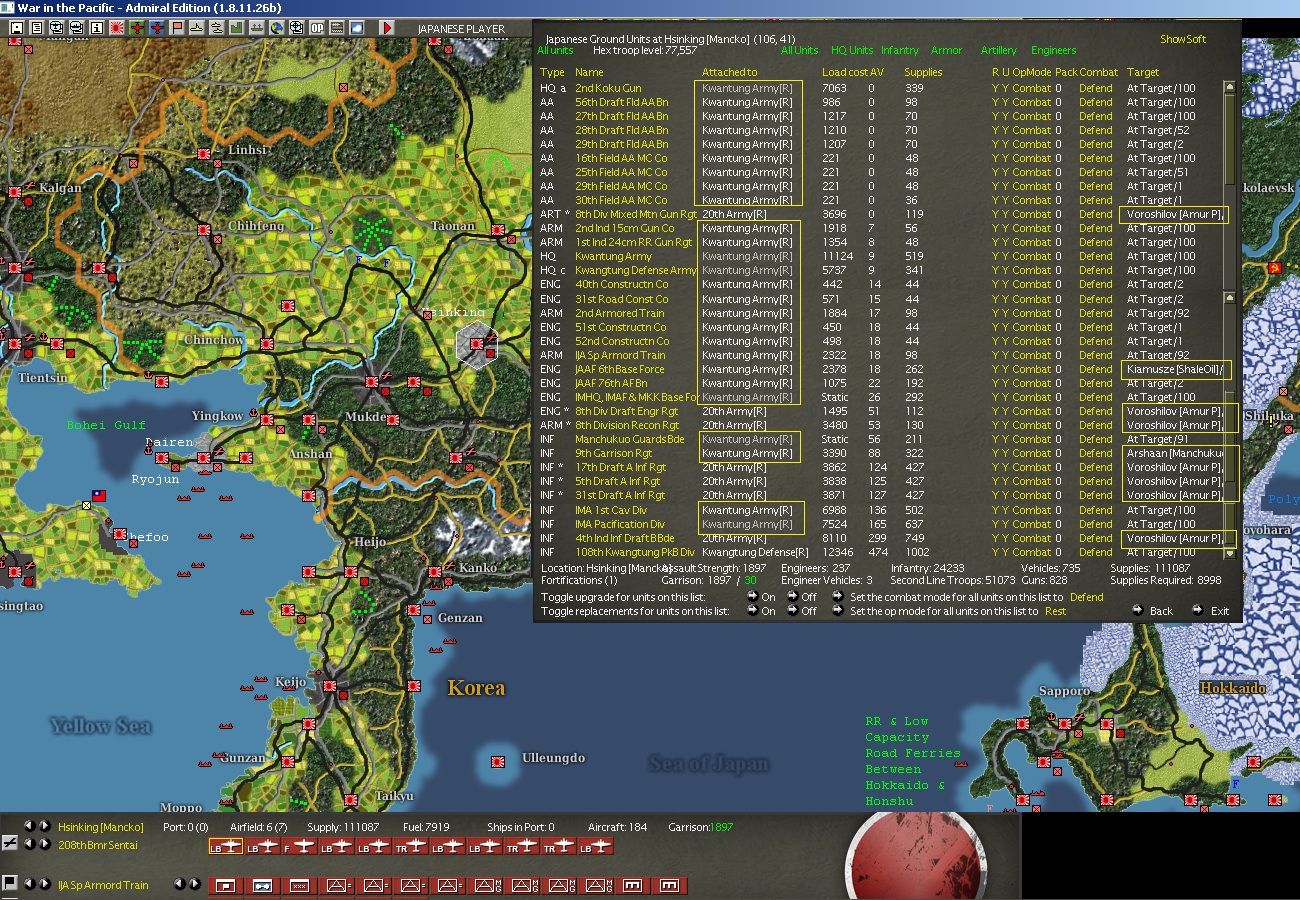This screenshot has width=1300, height=900.
Task: Turn Off upgrades for units on this list
Action: click(792, 597)
